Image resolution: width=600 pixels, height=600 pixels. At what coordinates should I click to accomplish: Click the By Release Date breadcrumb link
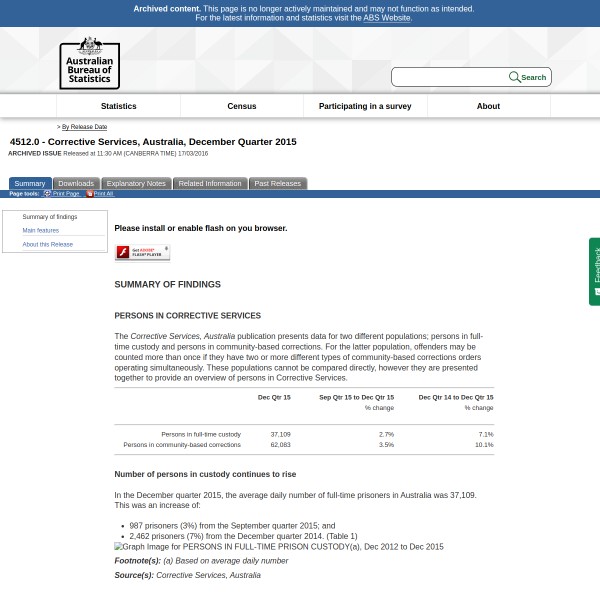(x=84, y=127)
